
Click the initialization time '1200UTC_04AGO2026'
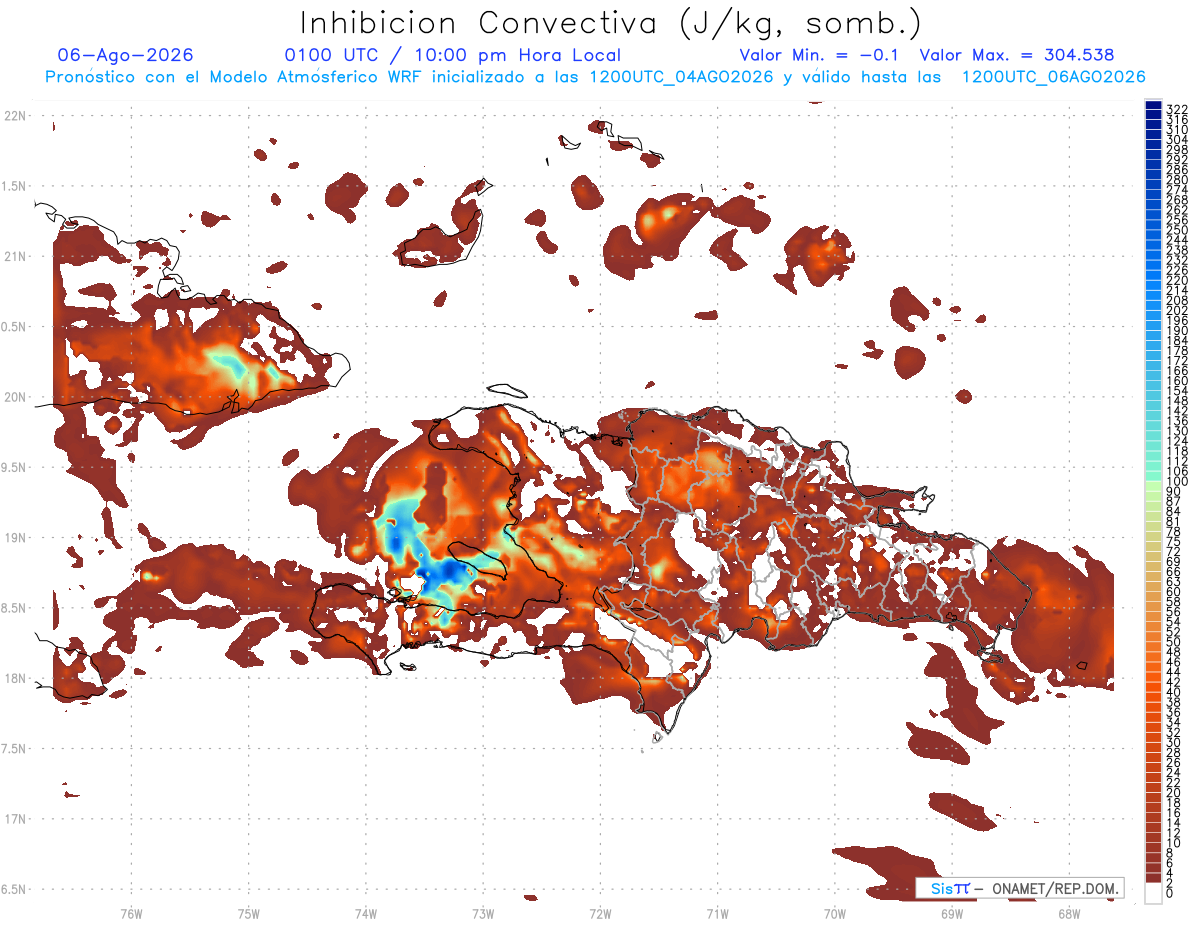click(x=679, y=77)
